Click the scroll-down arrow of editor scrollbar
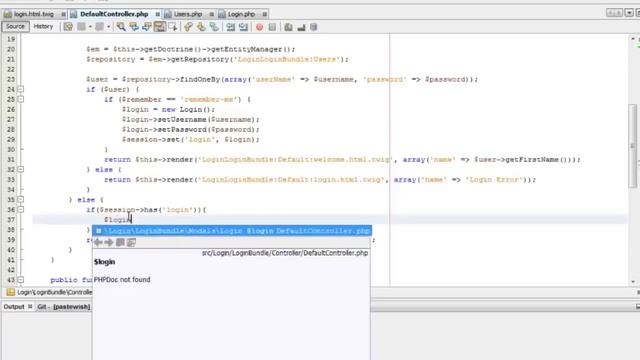The image size is (640, 360). click(633, 282)
